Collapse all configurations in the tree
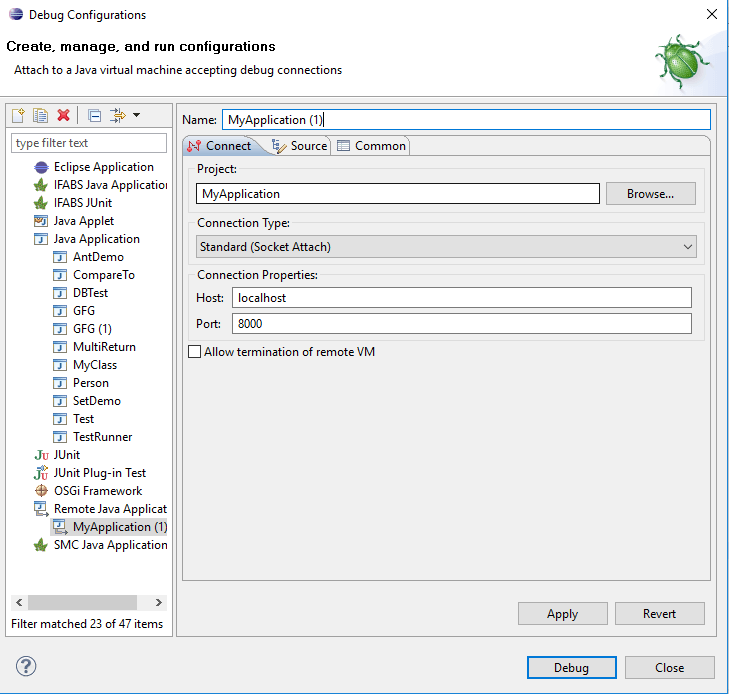The width and height of the screenshot is (729, 694). click(x=94, y=116)
